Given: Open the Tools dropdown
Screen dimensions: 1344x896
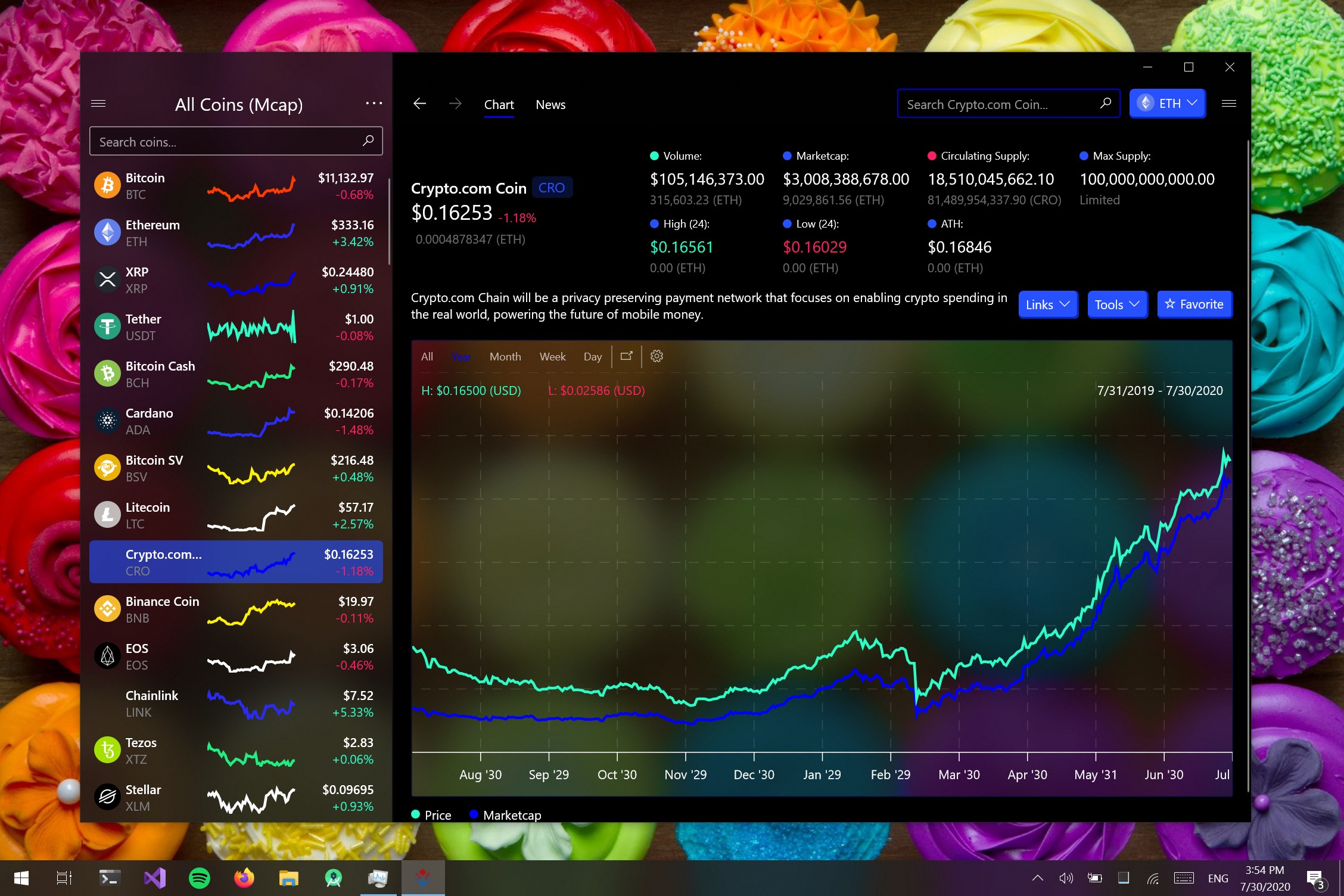Looking at the screenshot, I should tap(1116, 304).
